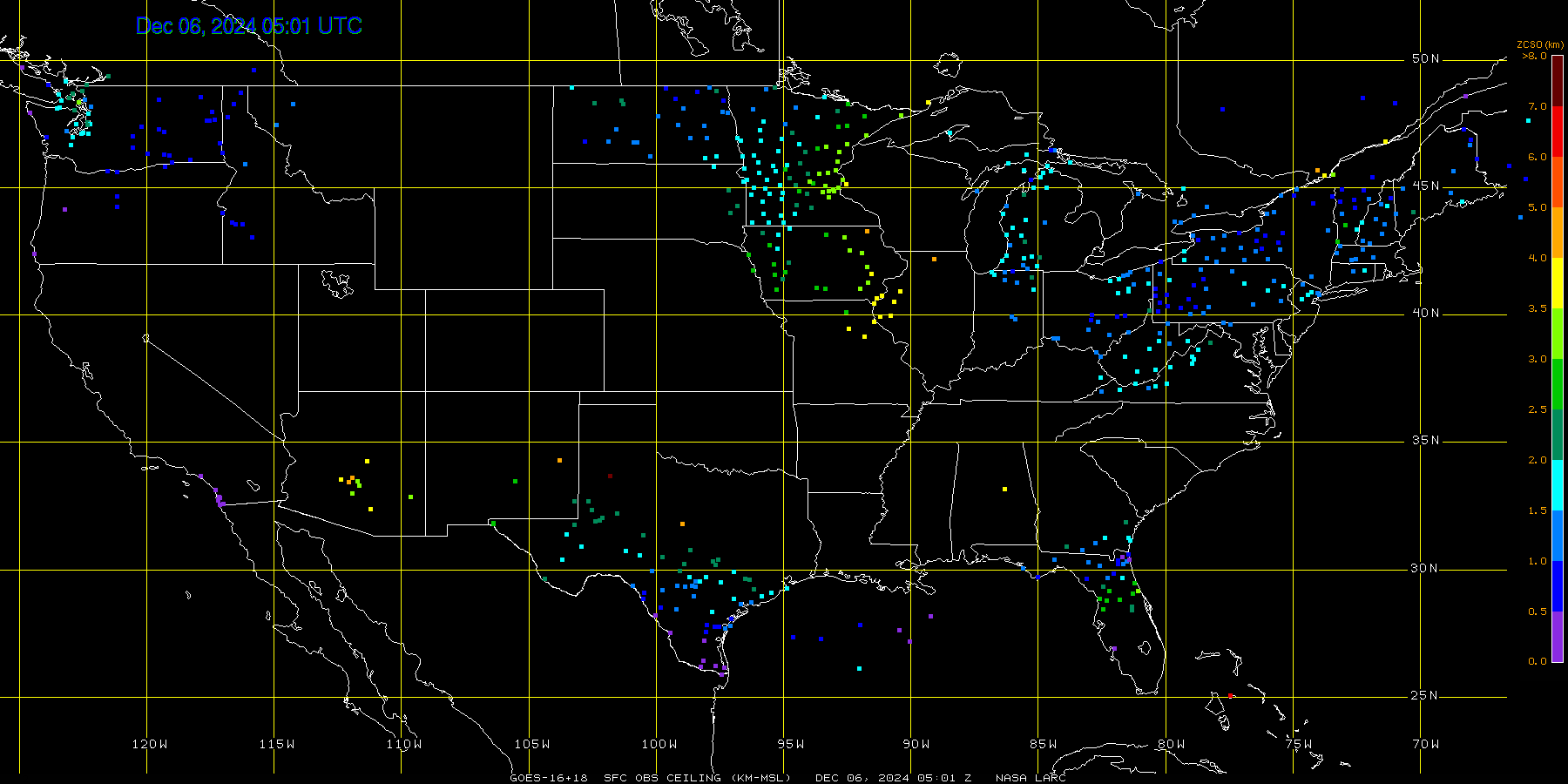
Task: Click the 110W longitude label
Action: pyautogui.click(x=404, y=744)
